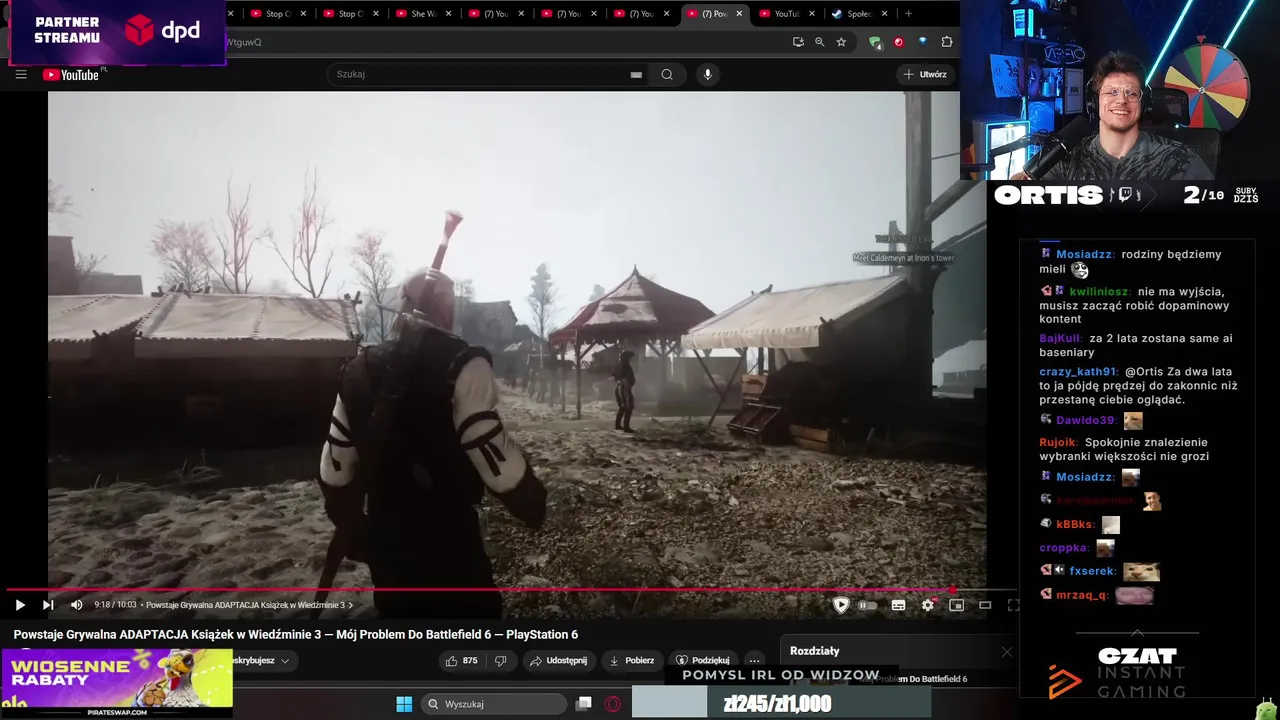
Task: Click the Utwórz create button
Action: (925, 74)
